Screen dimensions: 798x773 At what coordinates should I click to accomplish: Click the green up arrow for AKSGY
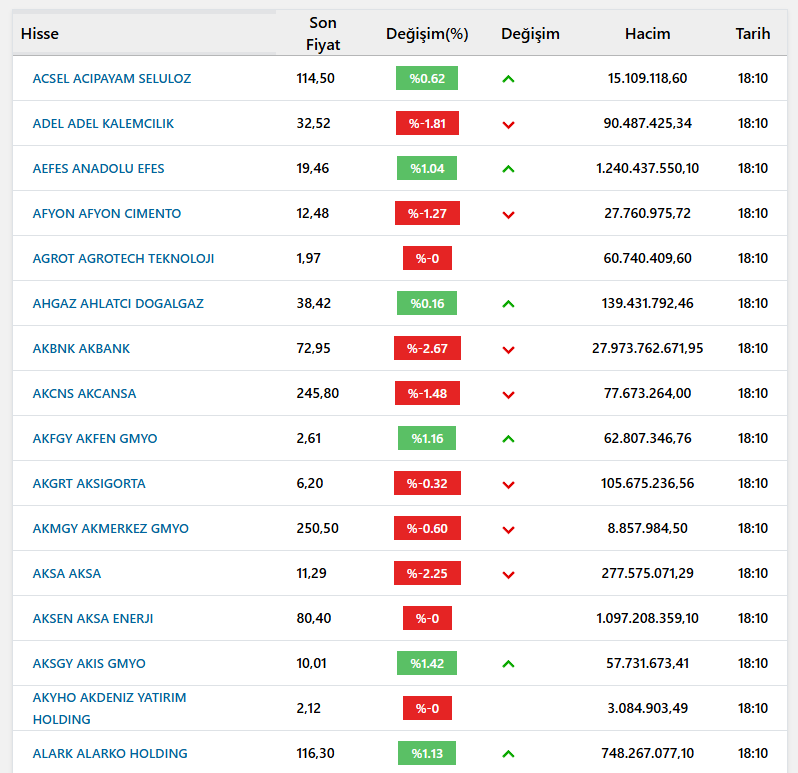[x=508, y=664]
